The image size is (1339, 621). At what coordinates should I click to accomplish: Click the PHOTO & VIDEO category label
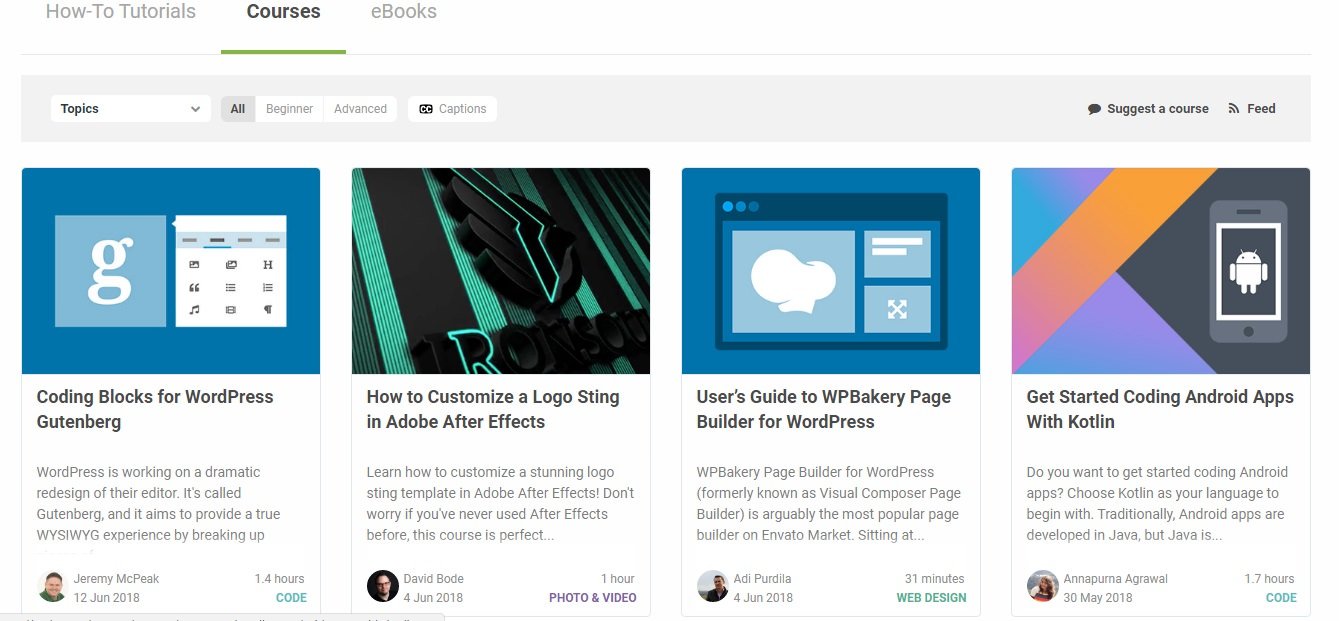pos(593,598)
